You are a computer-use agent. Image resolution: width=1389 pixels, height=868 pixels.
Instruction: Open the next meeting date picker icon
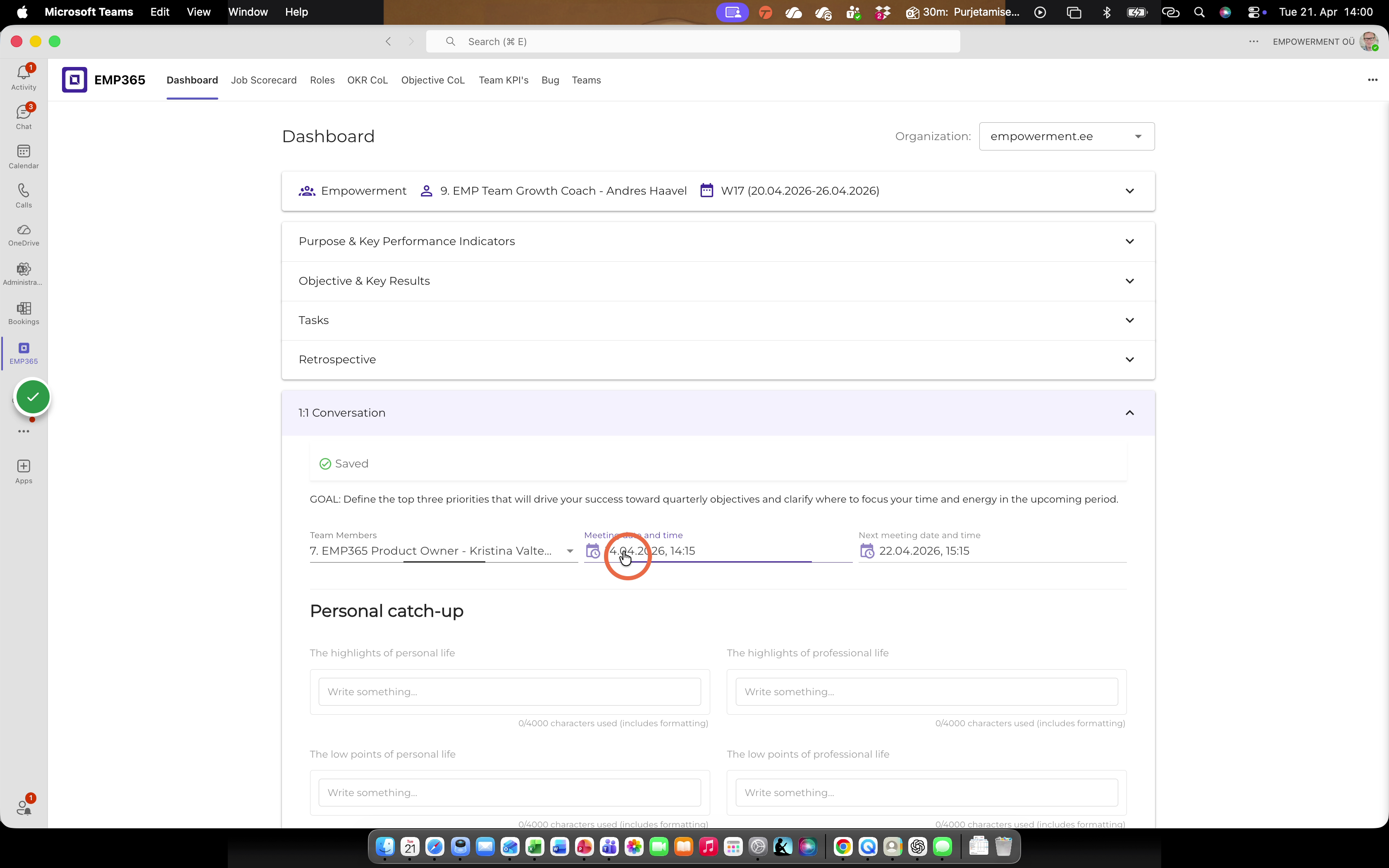click(867, 551)
